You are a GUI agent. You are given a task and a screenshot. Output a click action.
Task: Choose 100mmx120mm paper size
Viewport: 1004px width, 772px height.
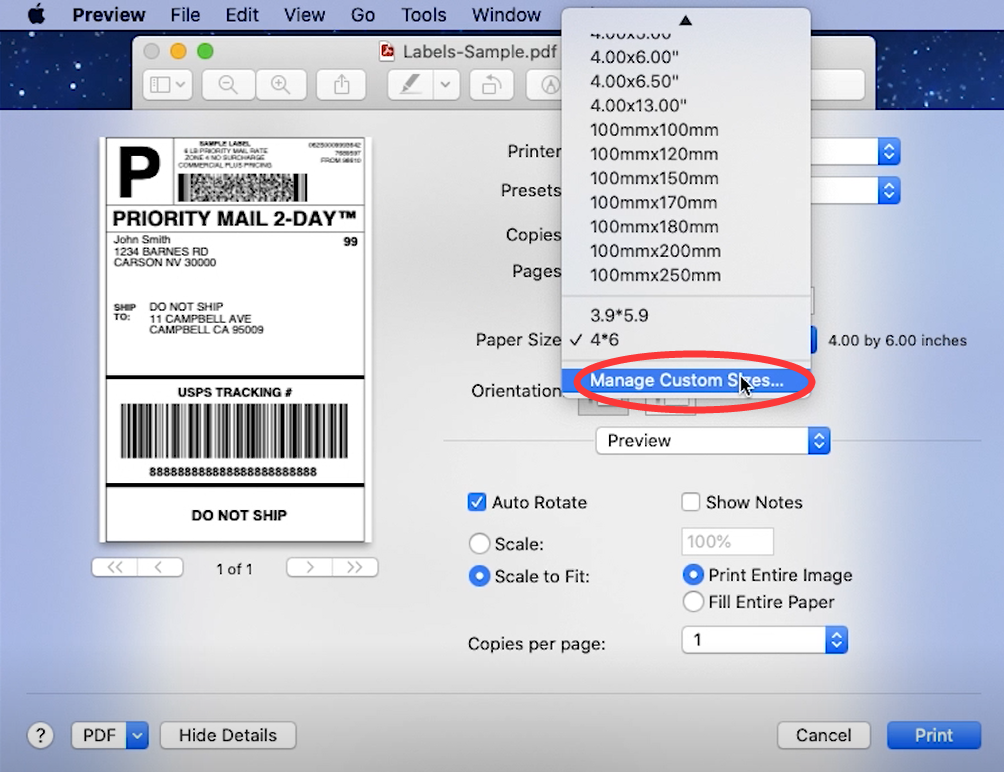pyautogui.click(x=654, y=154)
